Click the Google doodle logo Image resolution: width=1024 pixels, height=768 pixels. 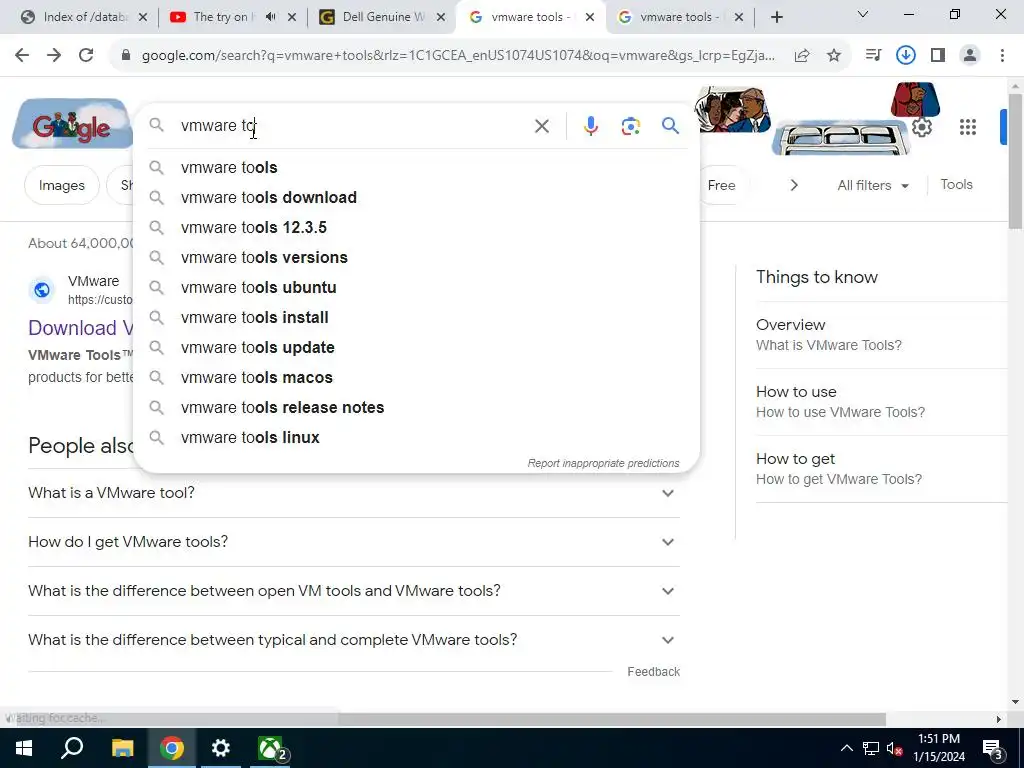click(72, 124)
